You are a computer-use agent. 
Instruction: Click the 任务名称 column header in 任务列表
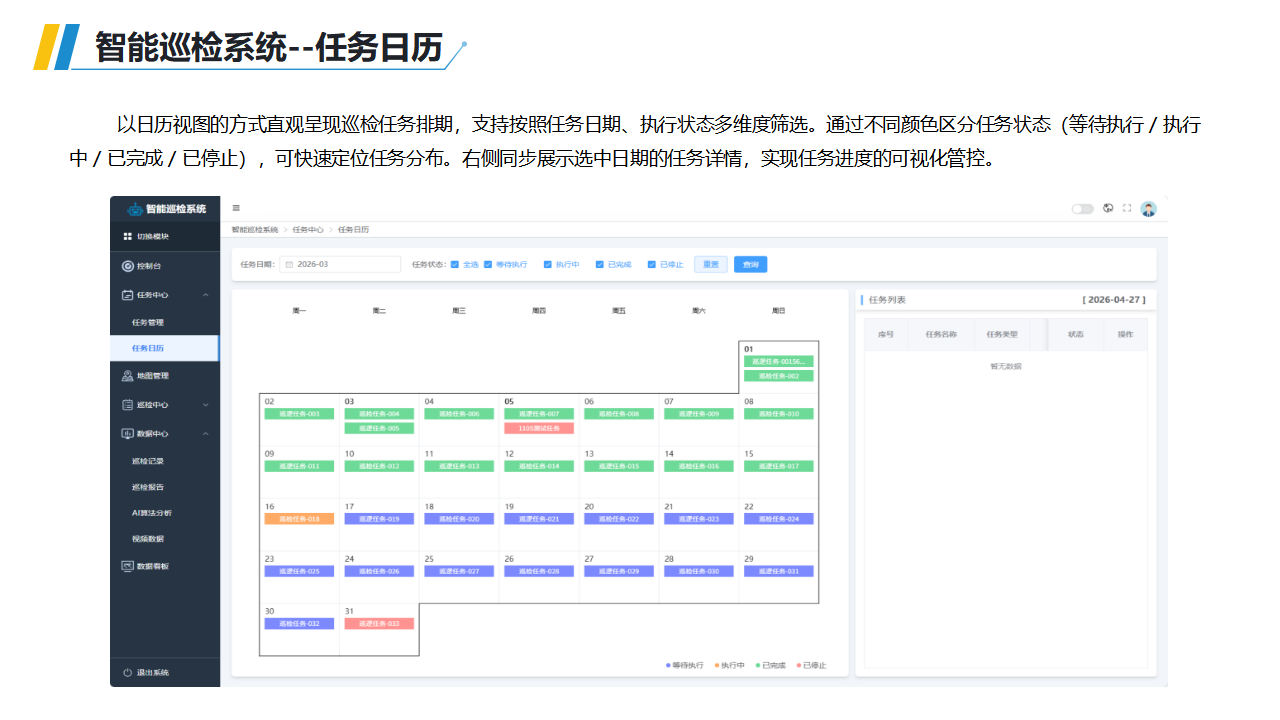coord(941,334)
